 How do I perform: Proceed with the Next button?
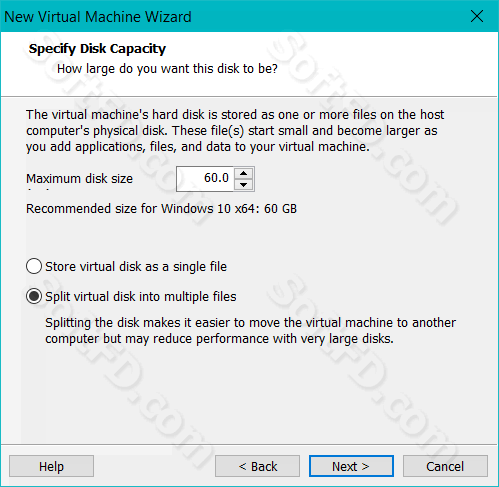[x=351, y=466]
